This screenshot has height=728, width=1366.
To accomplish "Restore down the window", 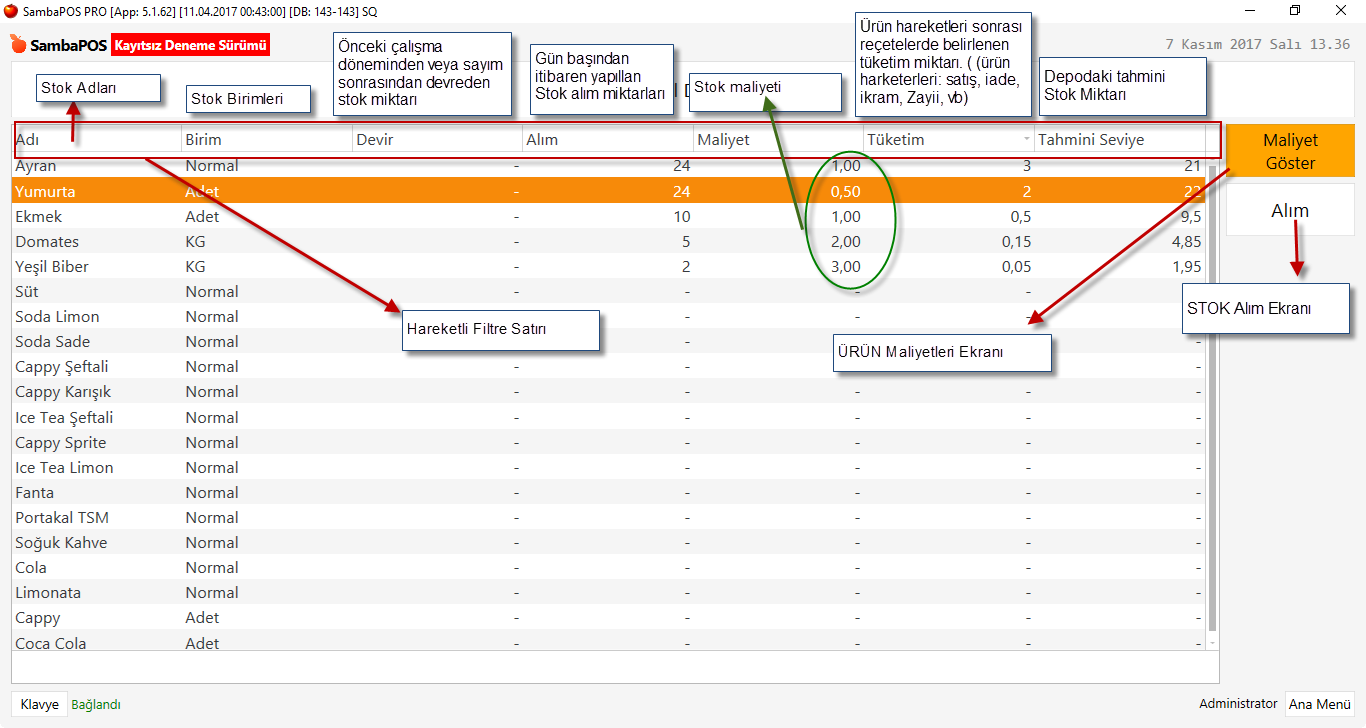I will (x=1295, y=10).
